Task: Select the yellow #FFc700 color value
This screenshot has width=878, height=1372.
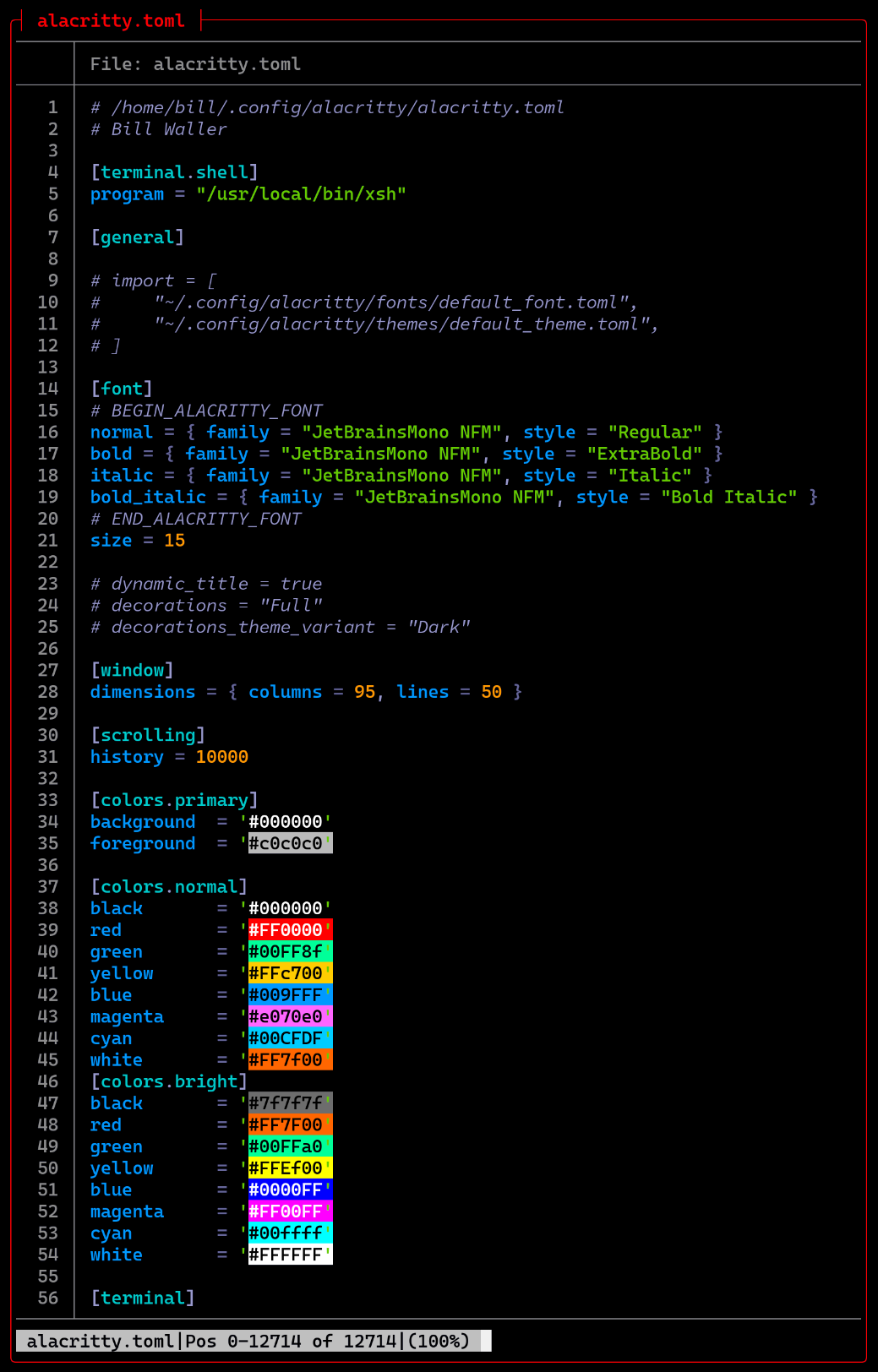Action: point(286,973)
